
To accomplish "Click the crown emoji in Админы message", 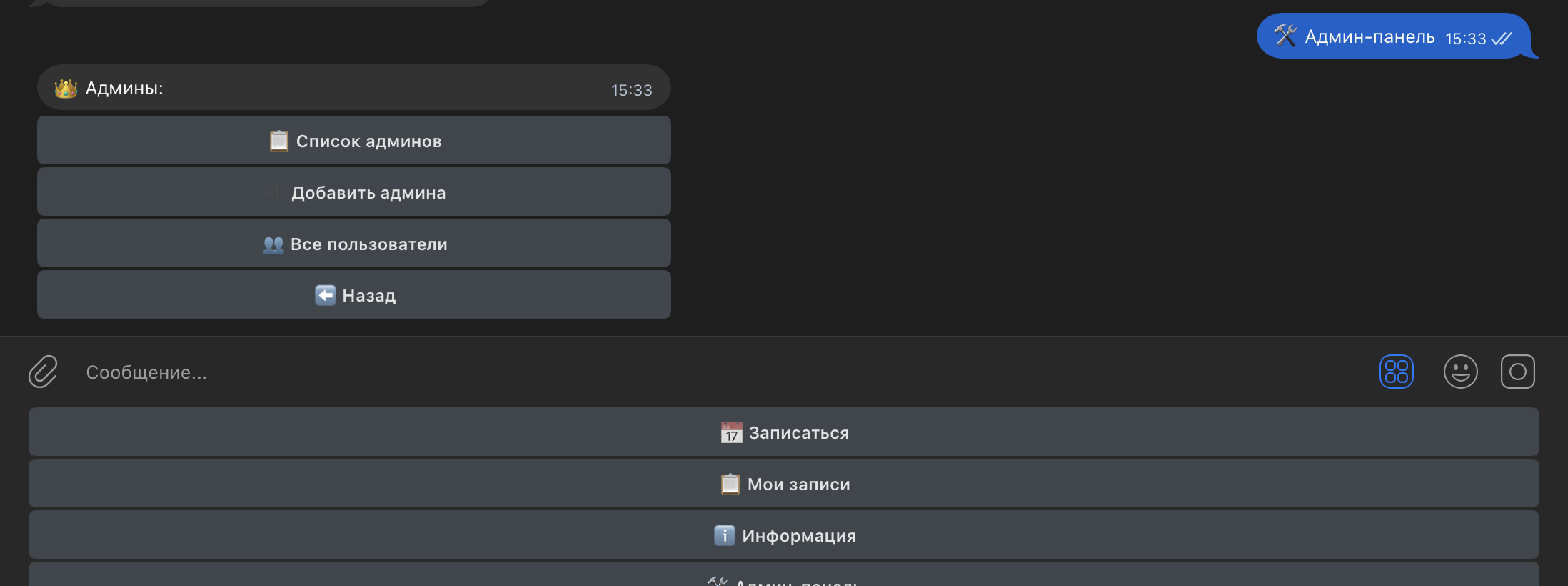I will coord(66,89).
